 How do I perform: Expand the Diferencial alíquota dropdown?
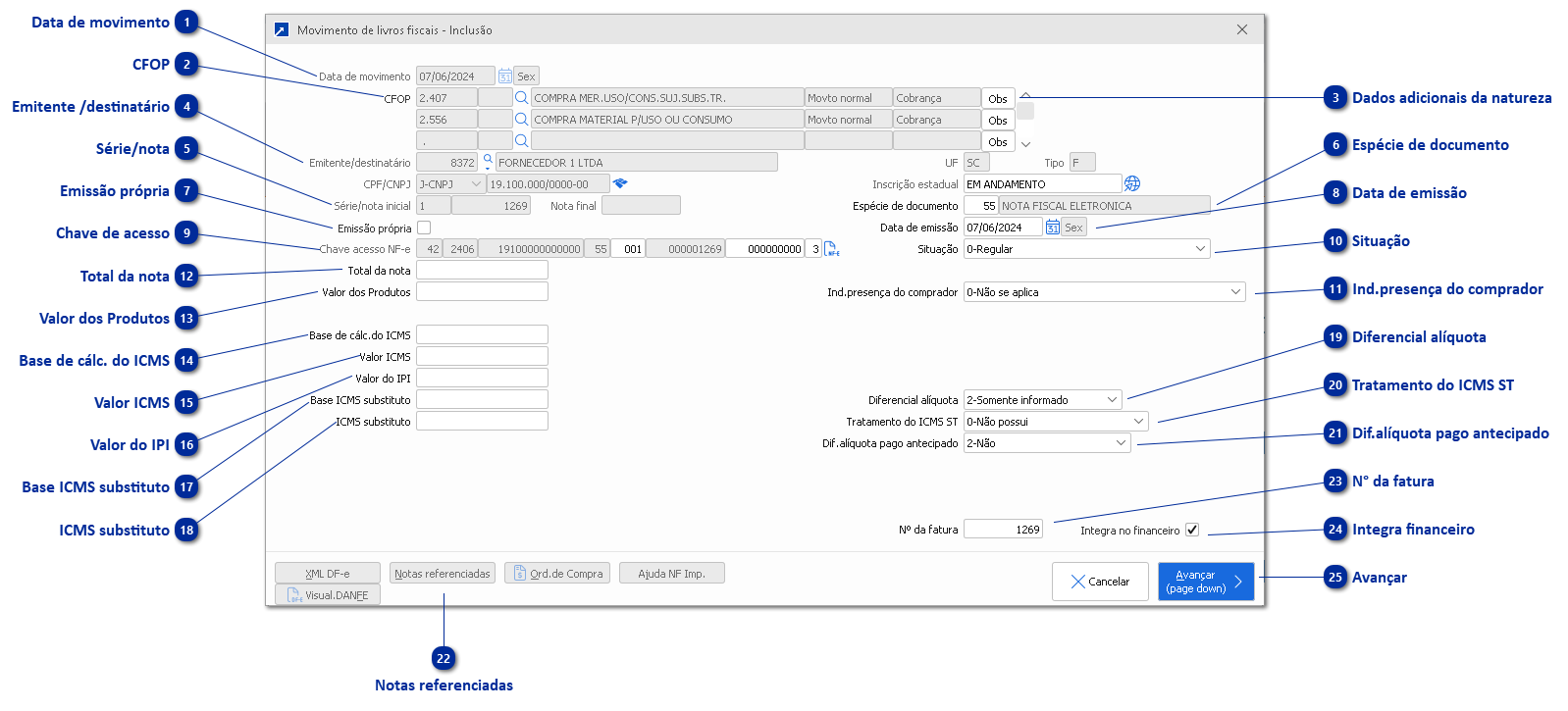pyautogui.click(x=1112, y=400)
